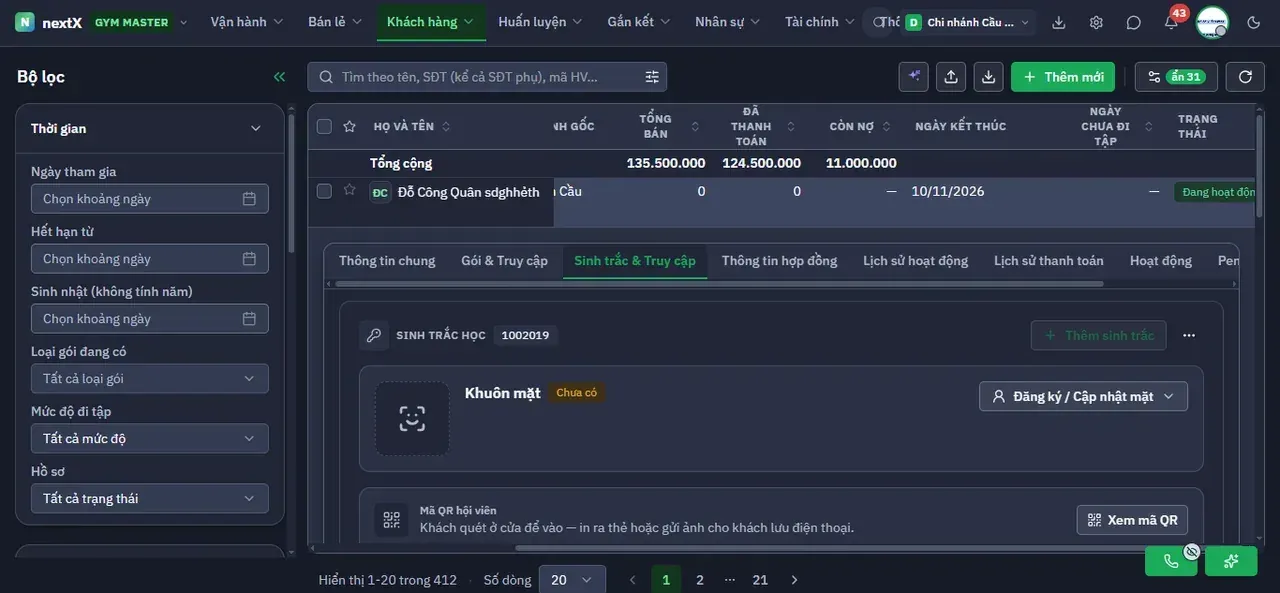Open the chat messages icon
The width and height of the screenshot is (1280, 593).
(x=1133, y=22)
